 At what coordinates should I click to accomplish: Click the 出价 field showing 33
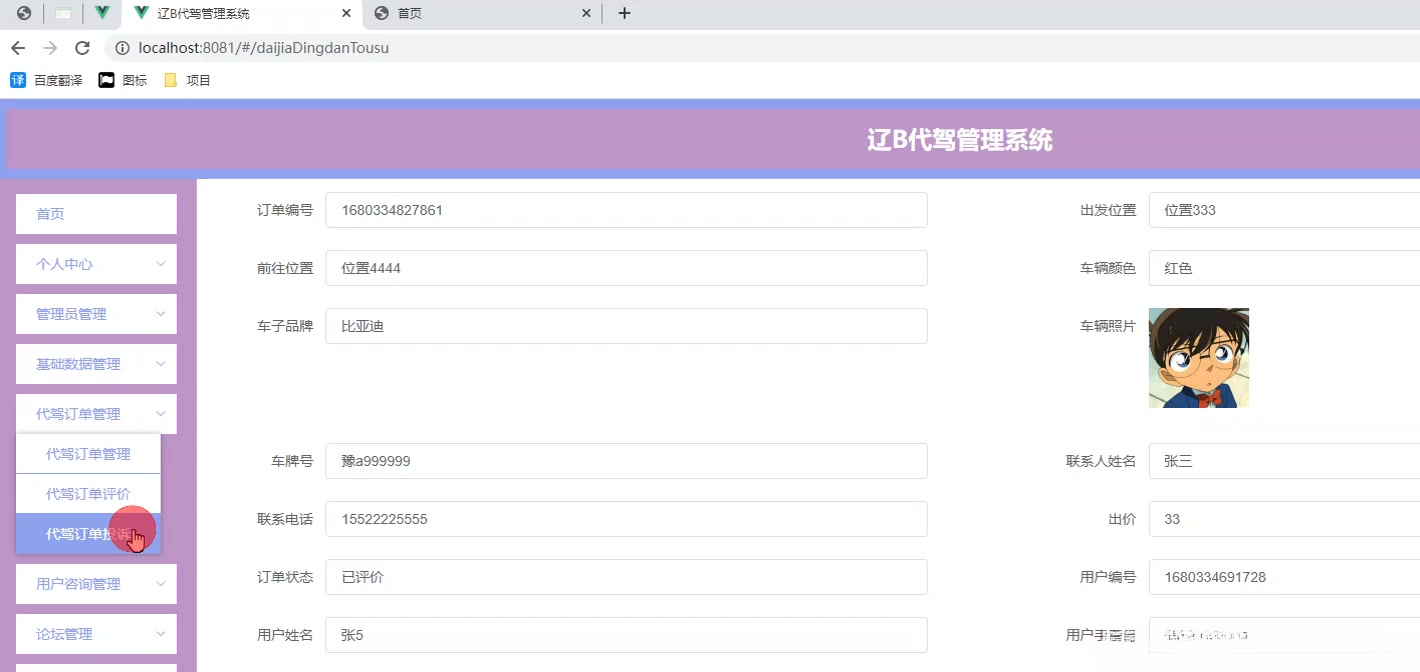click(x=1284, y=519)
